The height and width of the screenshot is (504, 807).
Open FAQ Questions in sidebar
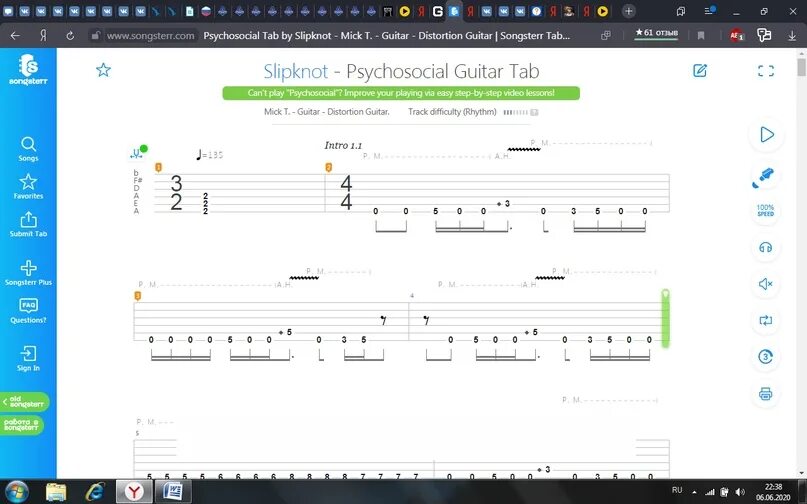28,311
